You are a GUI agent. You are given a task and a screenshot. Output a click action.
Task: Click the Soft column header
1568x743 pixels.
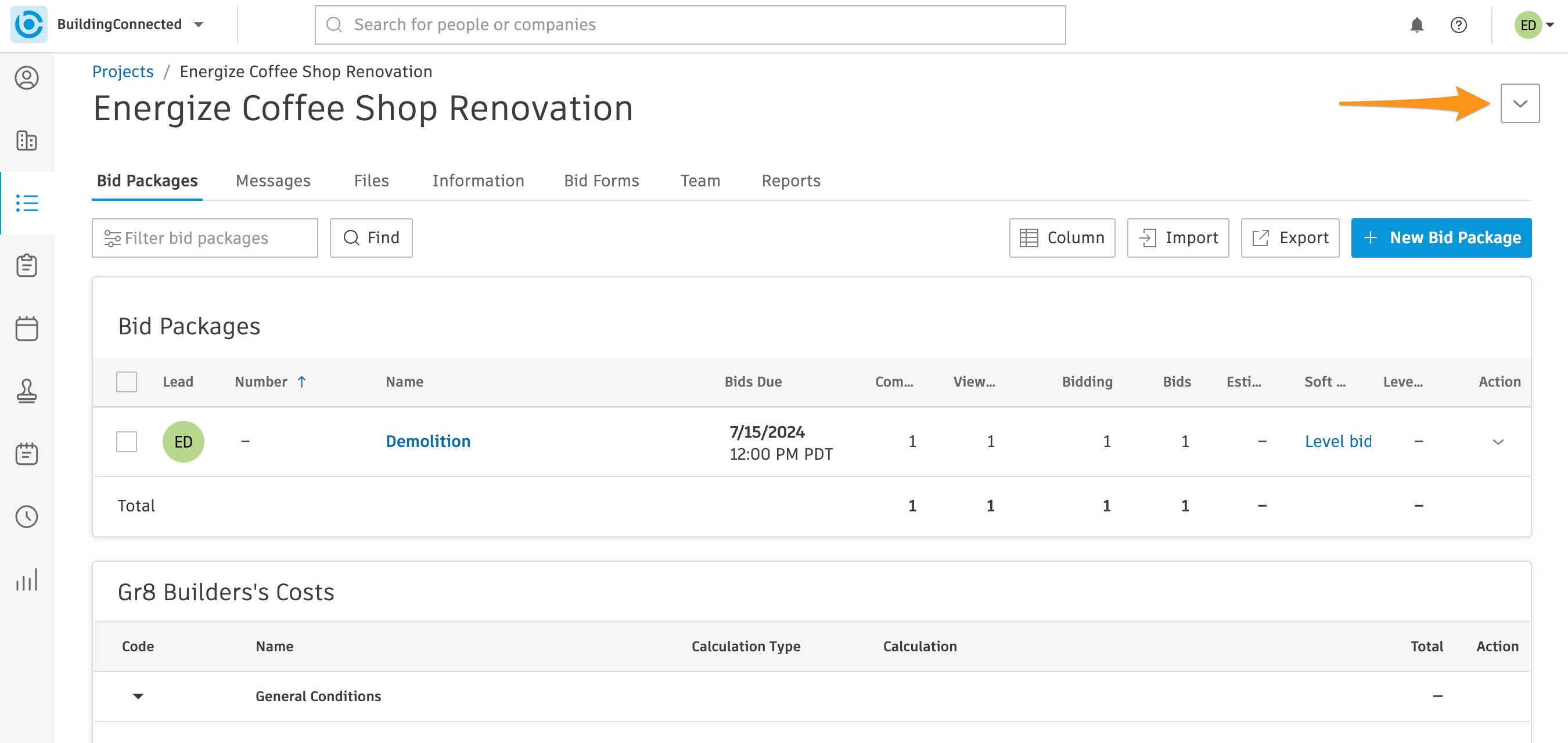[1325, 381]
